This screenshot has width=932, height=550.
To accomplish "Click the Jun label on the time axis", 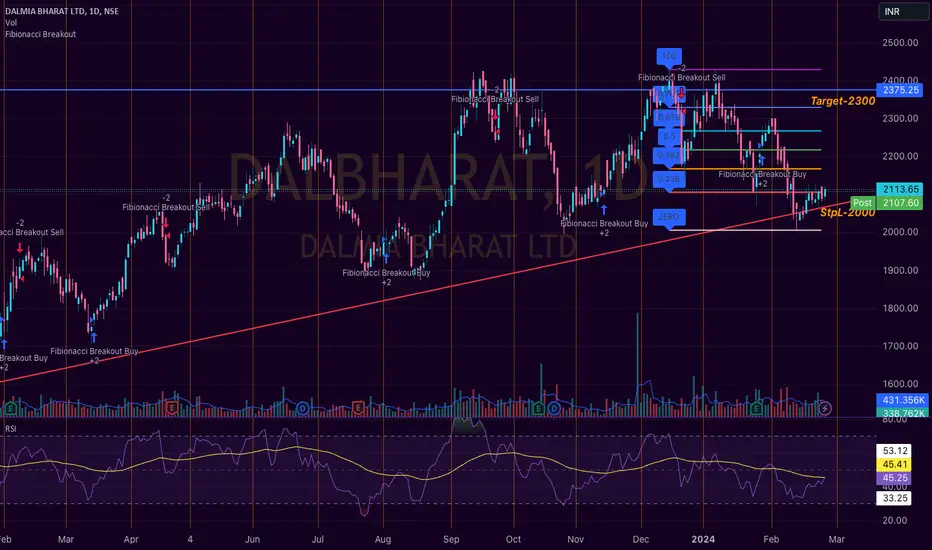I will [x=253, y=539].
